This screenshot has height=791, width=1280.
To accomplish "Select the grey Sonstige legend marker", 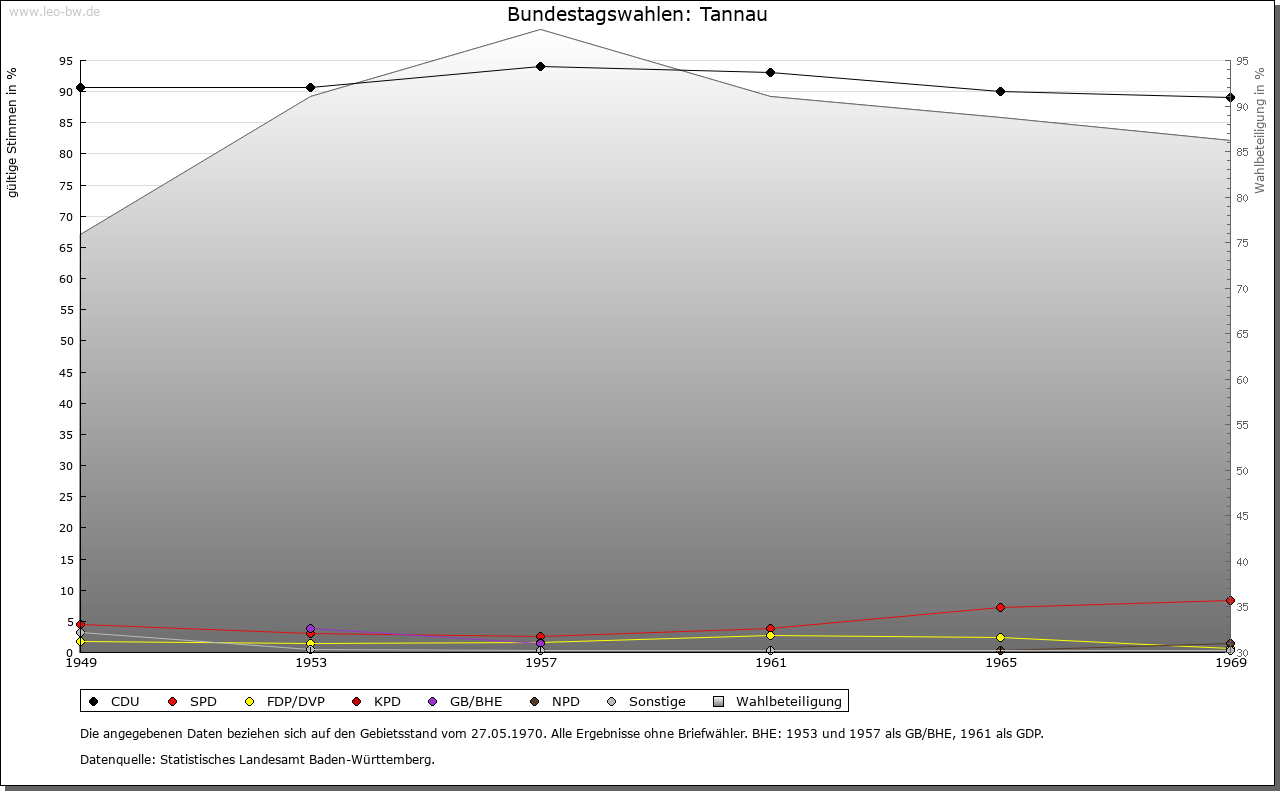I will tap(612, 702).
